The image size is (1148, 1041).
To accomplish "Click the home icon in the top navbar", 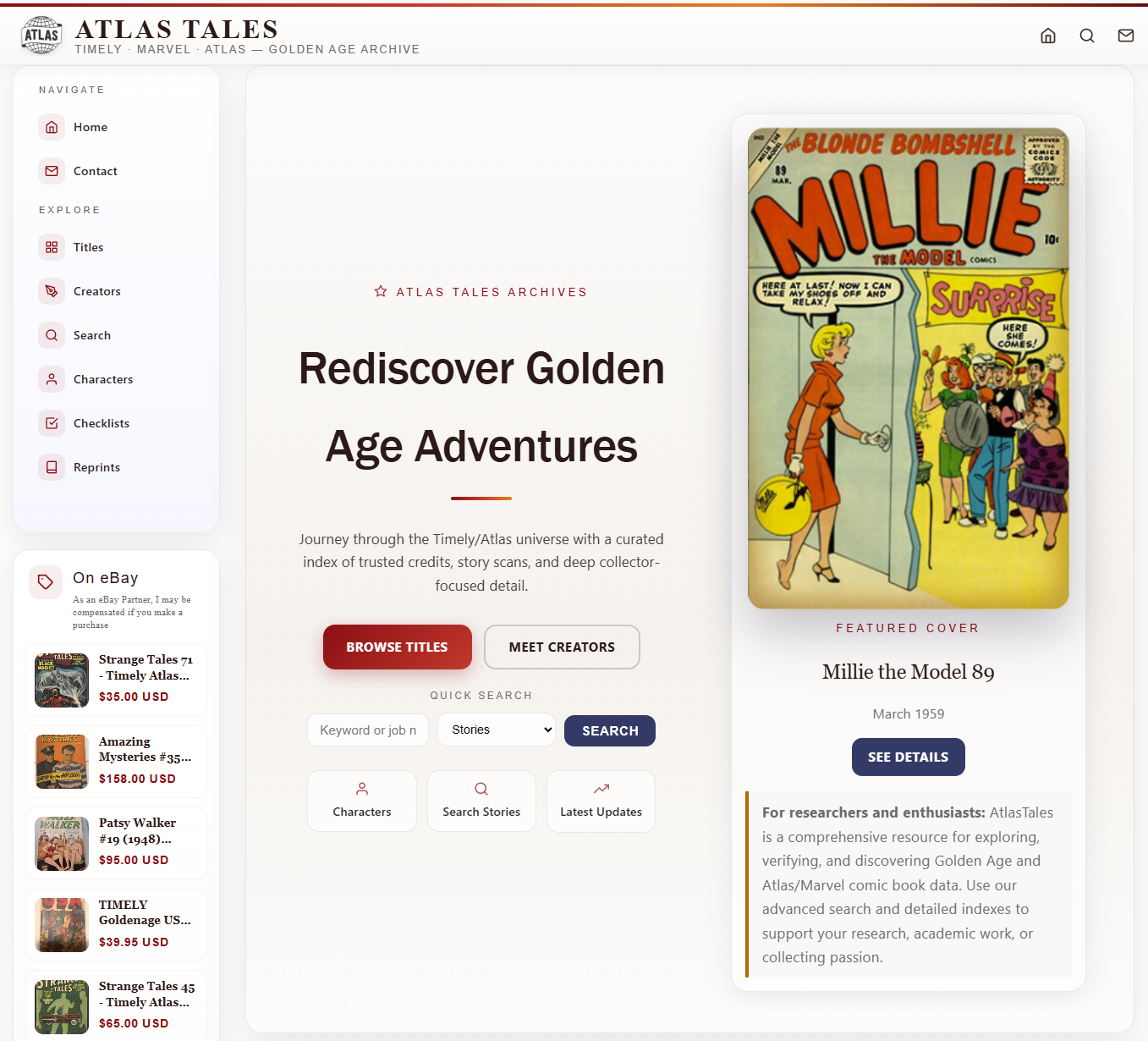I will coord(1048,36).
